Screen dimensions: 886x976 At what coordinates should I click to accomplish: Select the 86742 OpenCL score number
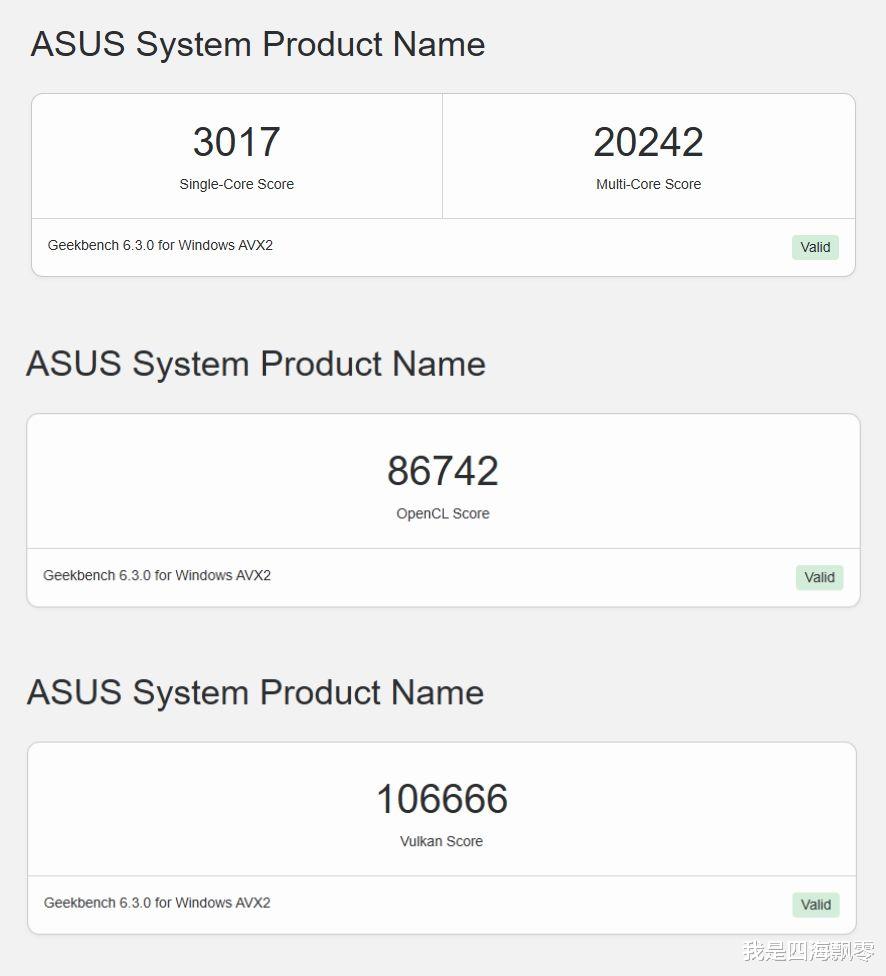point(442,471)
